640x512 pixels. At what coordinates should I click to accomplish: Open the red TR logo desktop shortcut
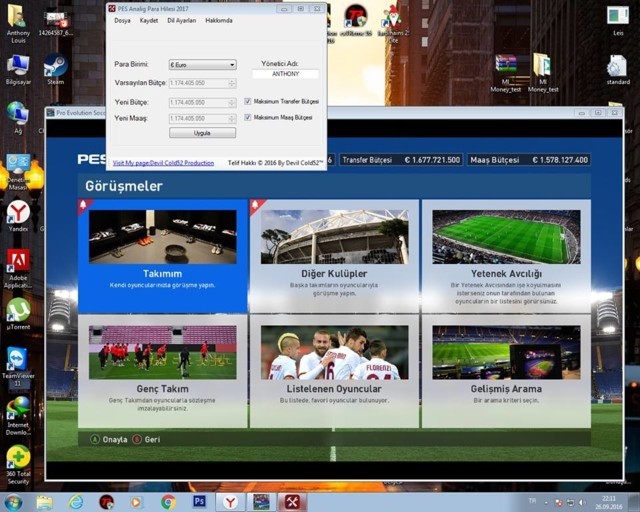[356, 20]
